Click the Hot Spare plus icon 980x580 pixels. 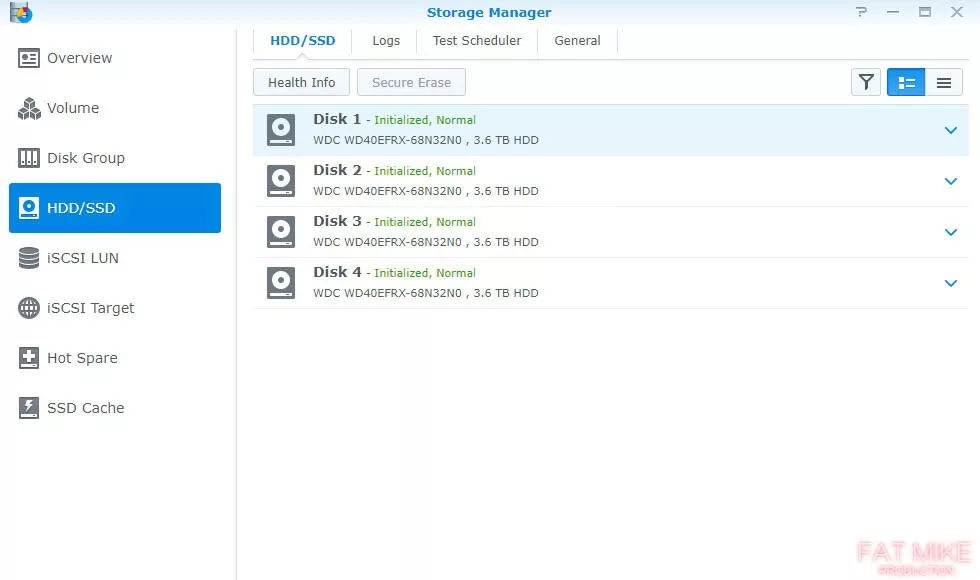pyautogui.click(x=29, y=358)
